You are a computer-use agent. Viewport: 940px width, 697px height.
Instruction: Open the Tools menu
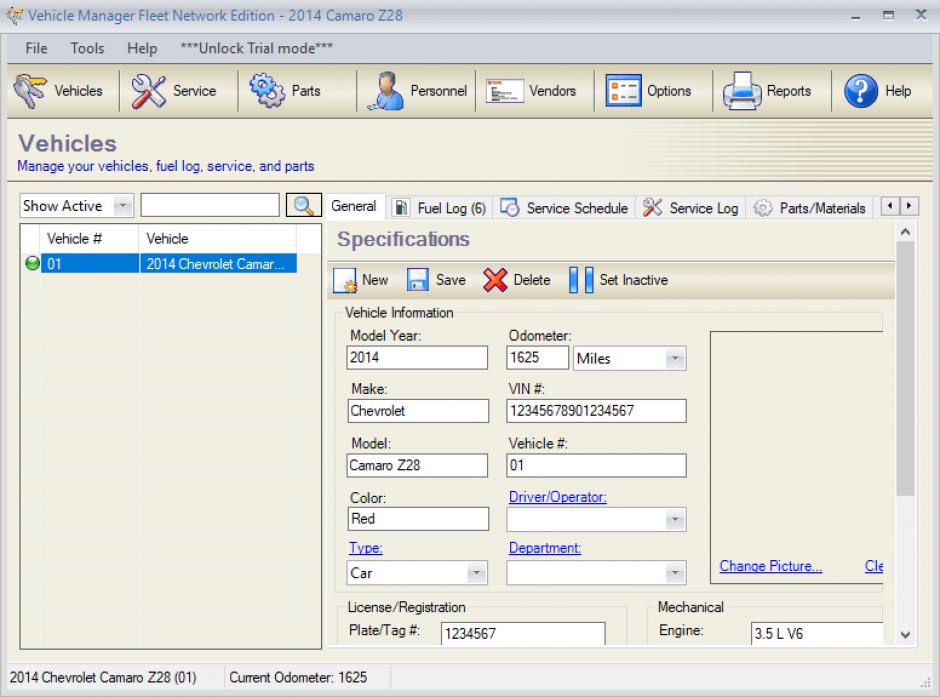88,48
